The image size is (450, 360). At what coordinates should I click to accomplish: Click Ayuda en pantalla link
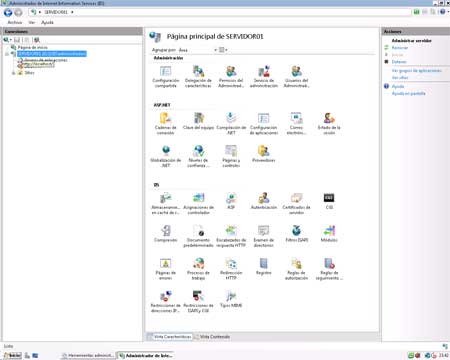[409, 93]
